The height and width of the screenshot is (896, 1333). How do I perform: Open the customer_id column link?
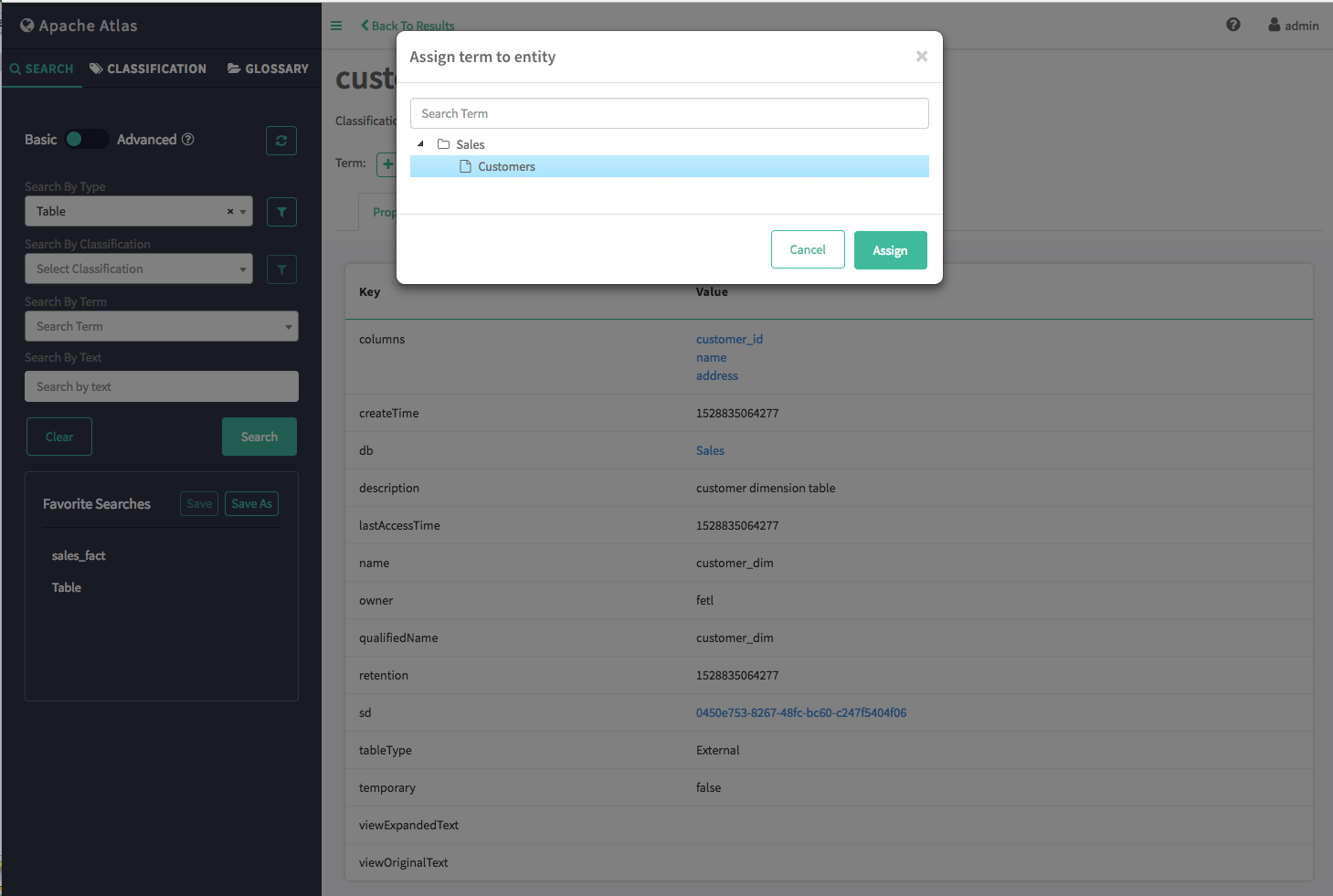pos(729,339)
